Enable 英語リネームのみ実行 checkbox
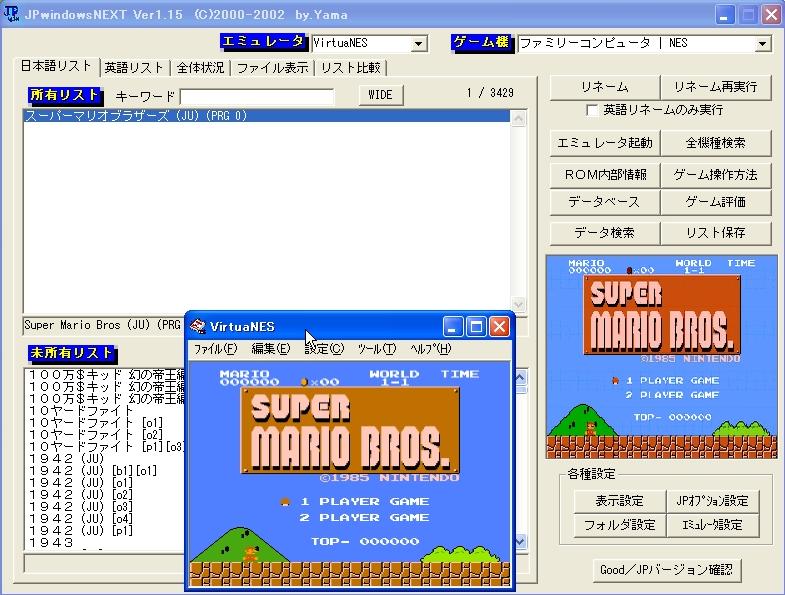785x595 pixels. click(592, 110)
